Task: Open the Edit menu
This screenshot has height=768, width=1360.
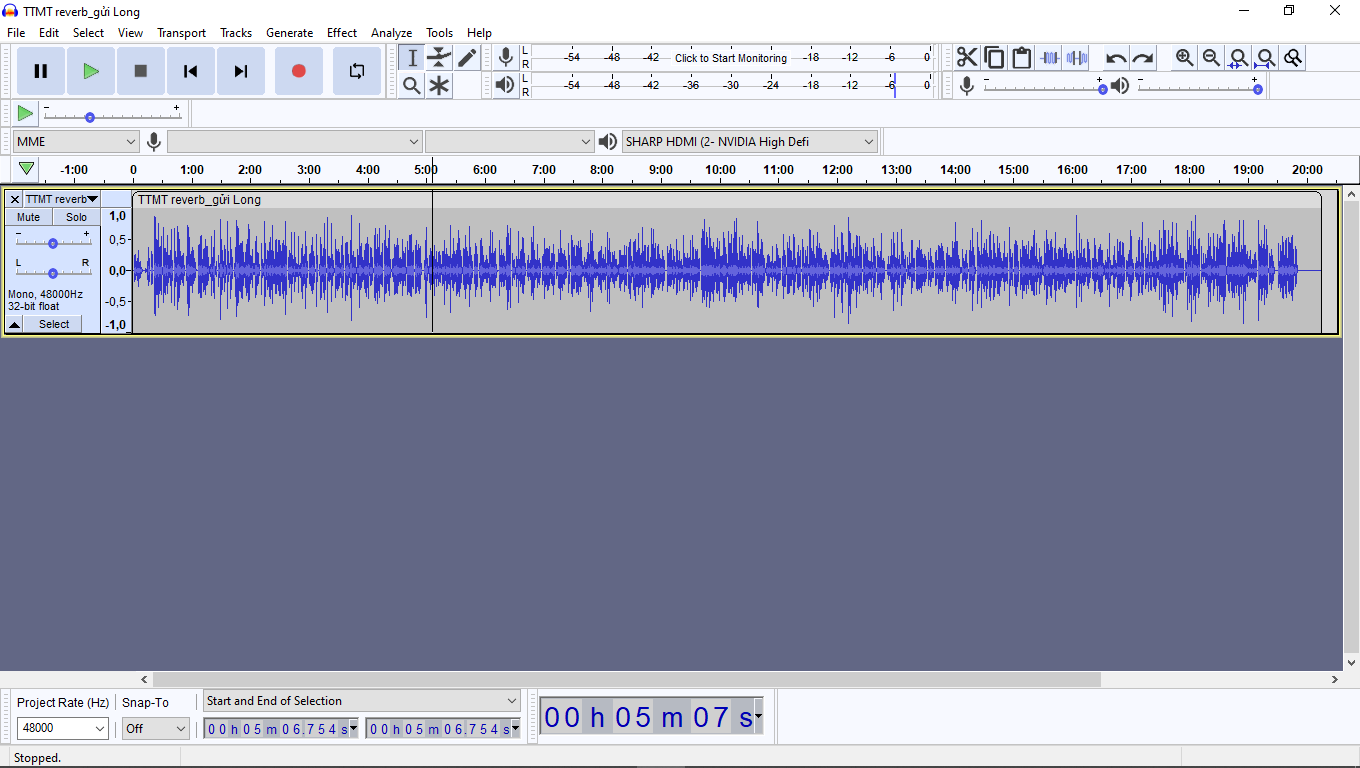Action: coord(49,33)
